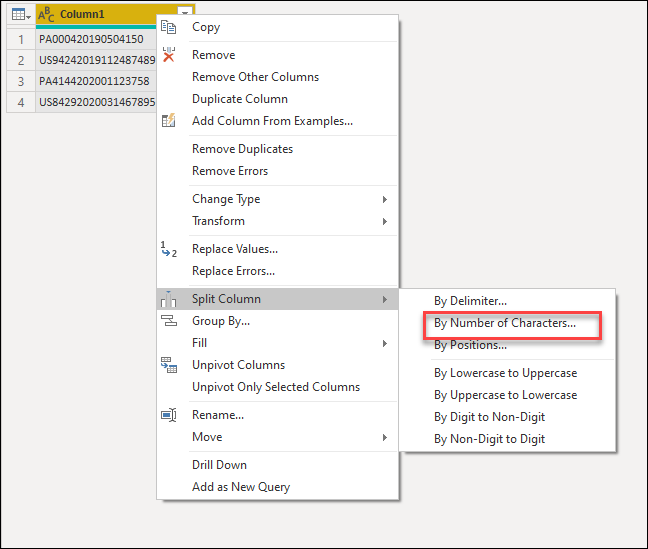Click the Split Column icon
This screenshot has height=549, width=648.
[169, 299]
